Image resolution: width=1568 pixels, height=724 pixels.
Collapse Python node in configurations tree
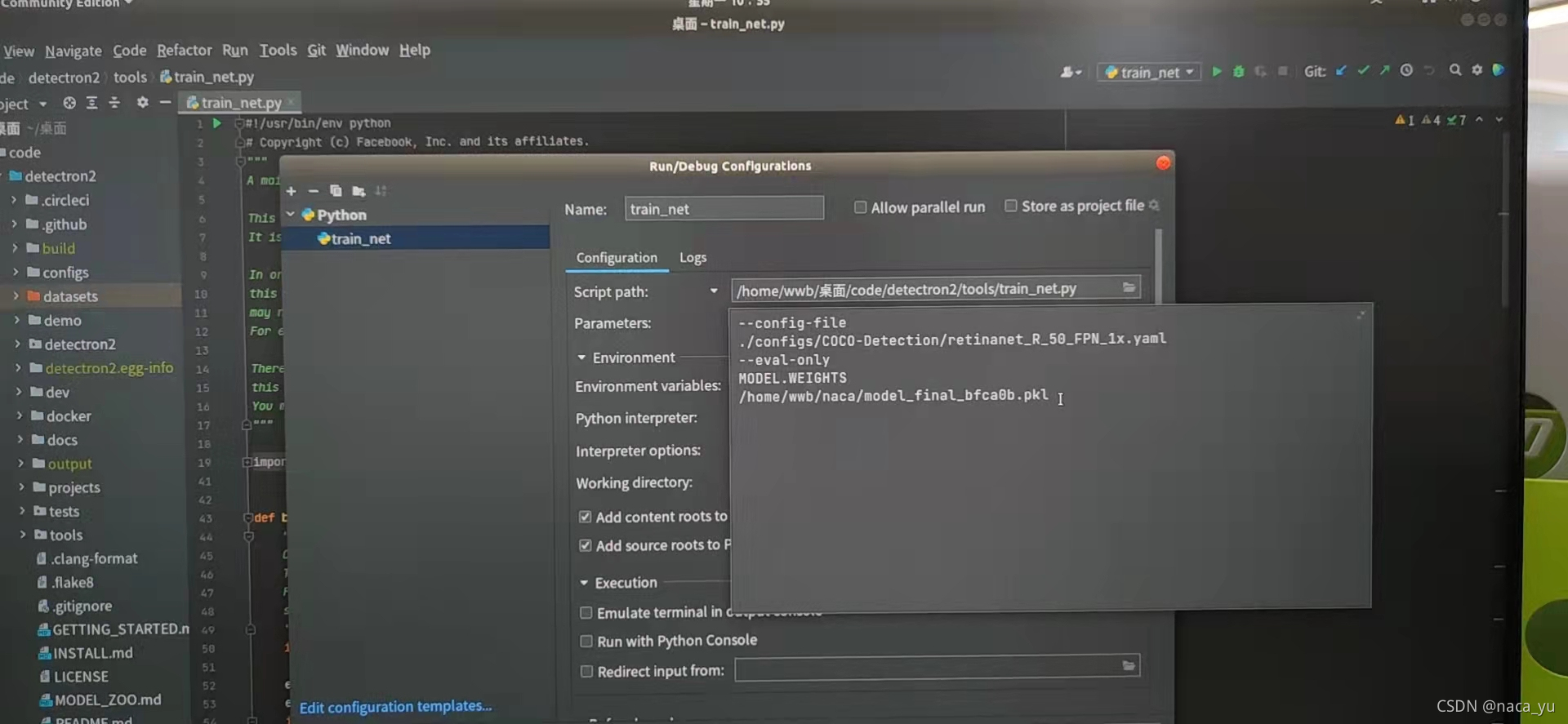[x=290, y=215]
